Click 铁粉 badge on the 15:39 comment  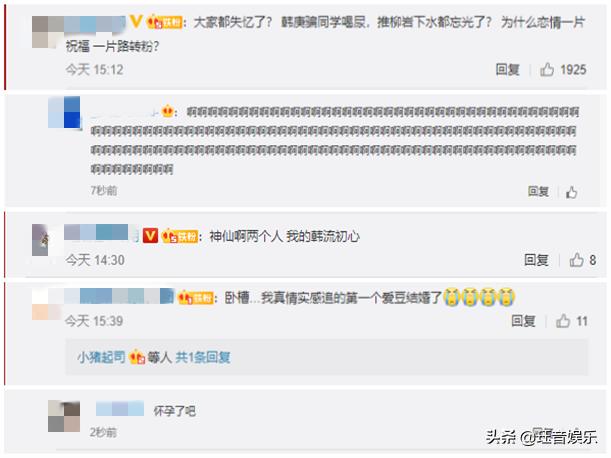point(196,298)
